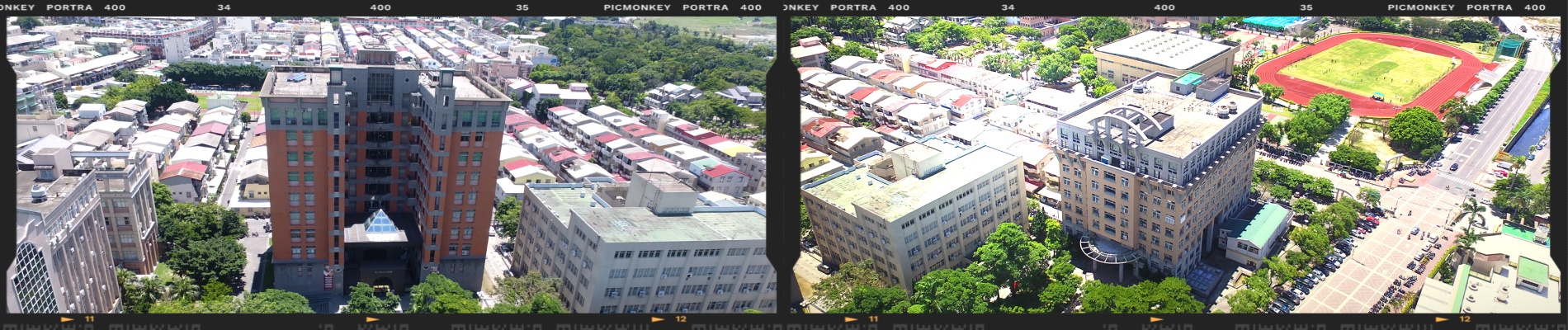This screenshot has width=1568, height=330.
Task: Click PICMONKEY PORTRA 400 label above forested hill
Action: coord(682,7)
